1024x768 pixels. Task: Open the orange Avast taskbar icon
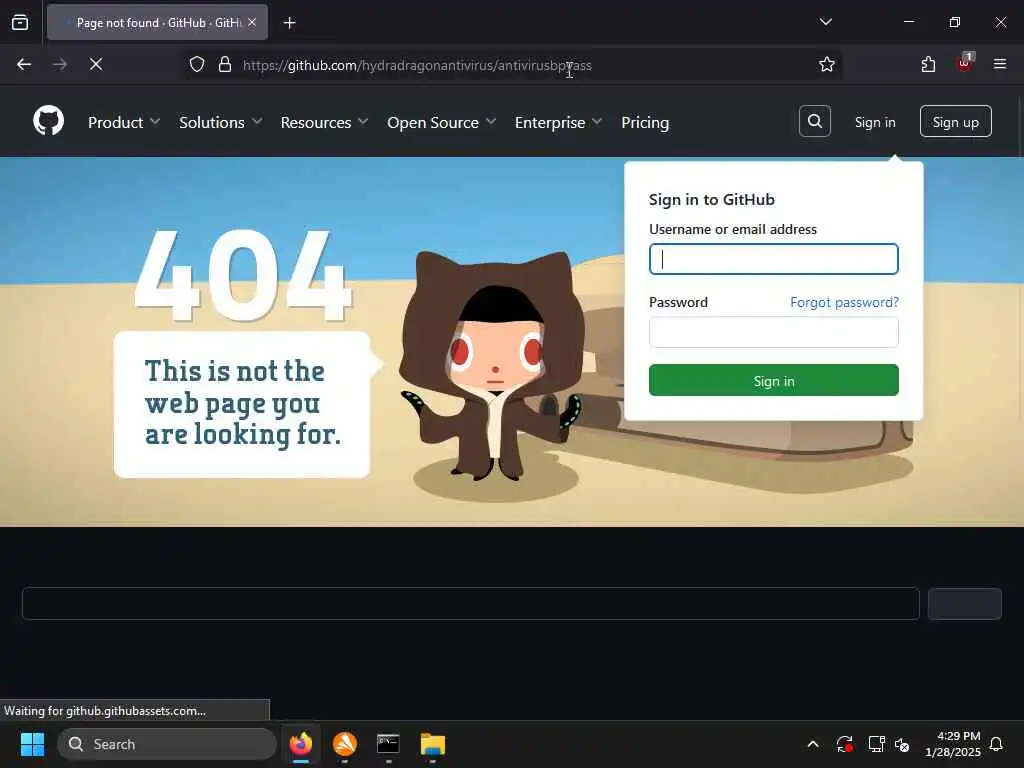pos(345,744)
